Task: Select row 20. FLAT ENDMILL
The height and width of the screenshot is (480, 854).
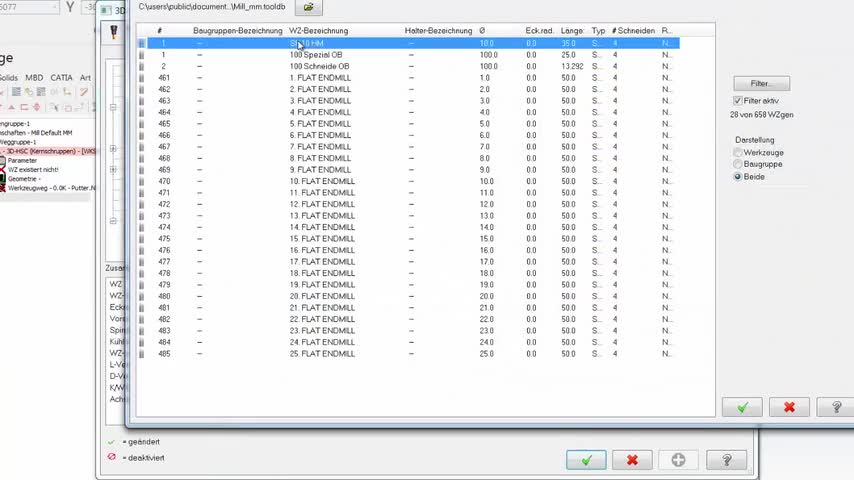Action: tap(408, 296)
